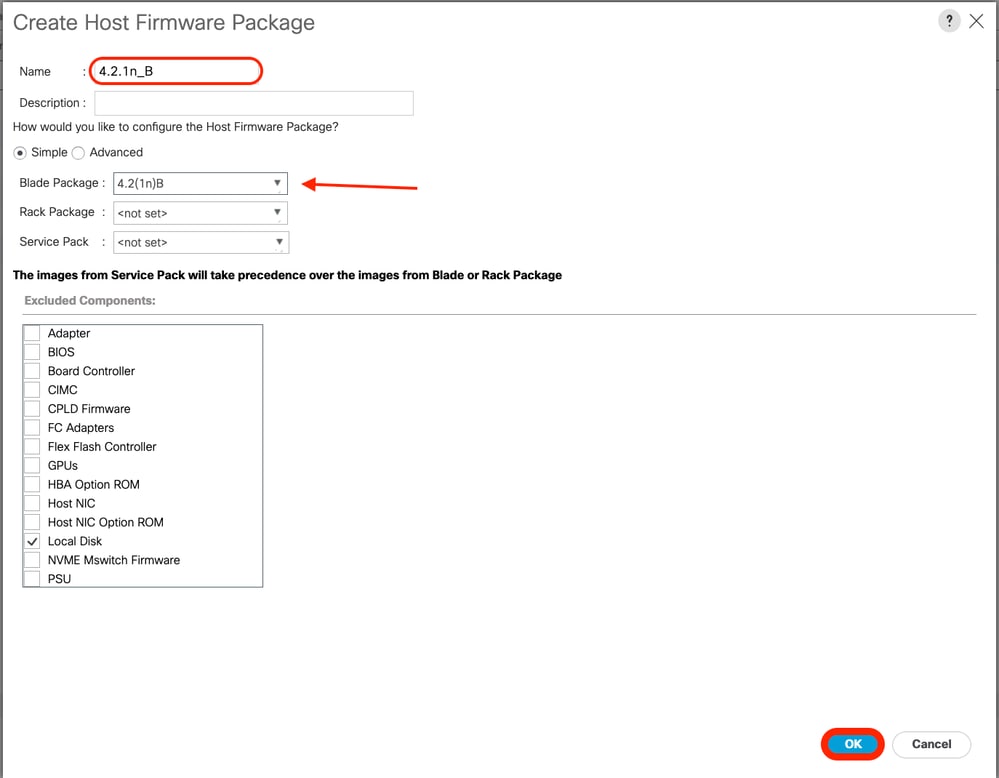This screenshot has height=778, width=999.
Task: Check the NVME Mswitch Firmware checkbox
Action: (32, 560)
